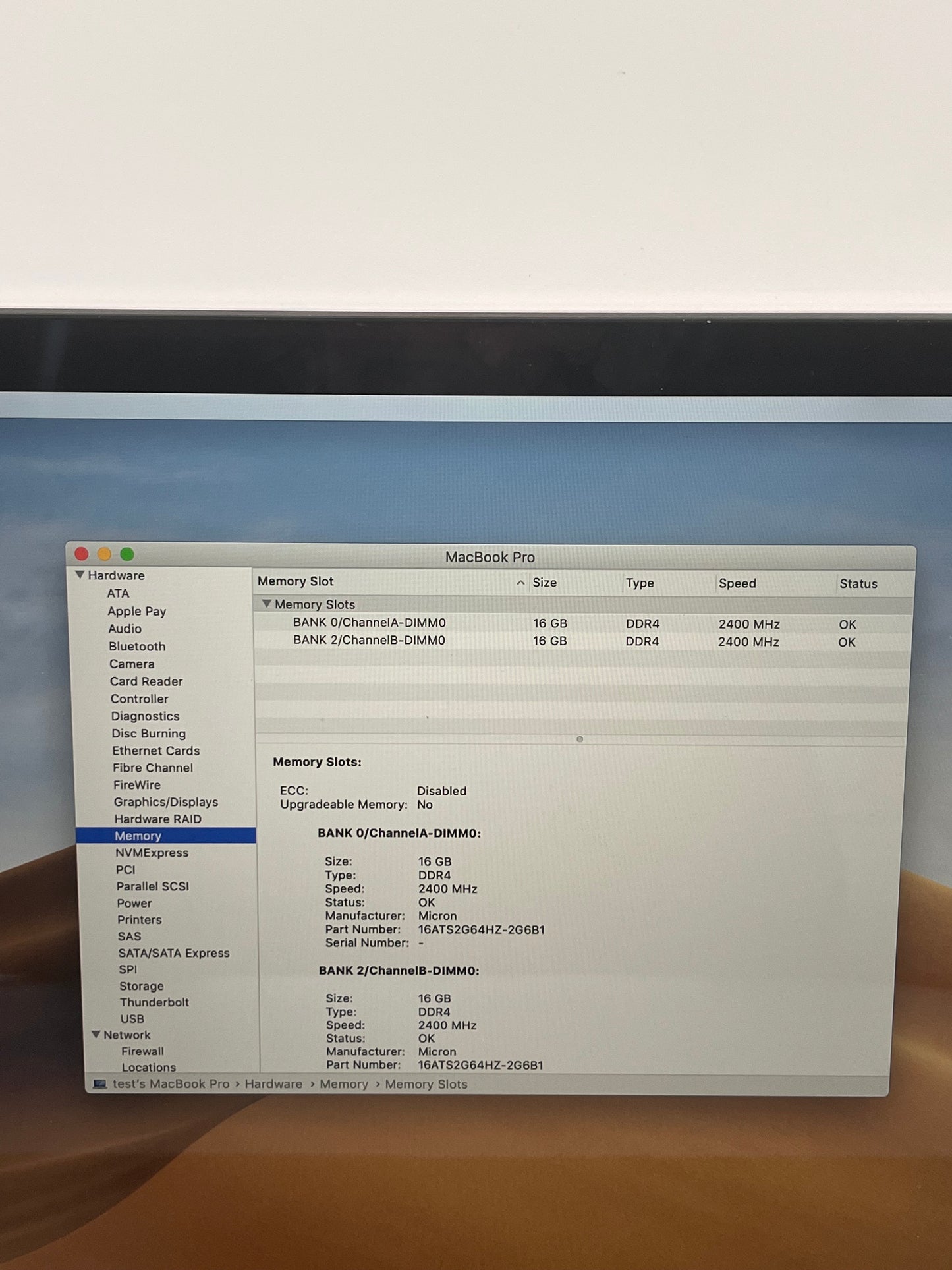Collapse the Memory Slots disclosure triangle
The height and width of the screenshot is (1270, 952).
pos(267,603)
